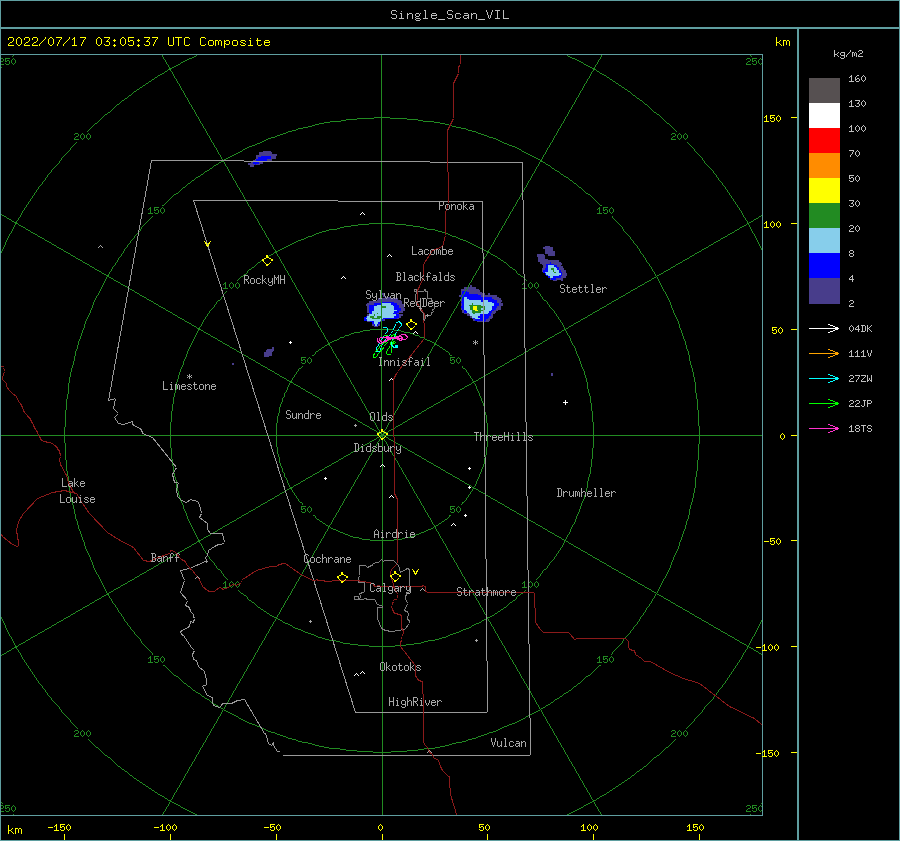The width and height of the screenshot is (900, 841).
Task: Click the yellow diamond marker near Cochrane
Action: coord(343,577)
